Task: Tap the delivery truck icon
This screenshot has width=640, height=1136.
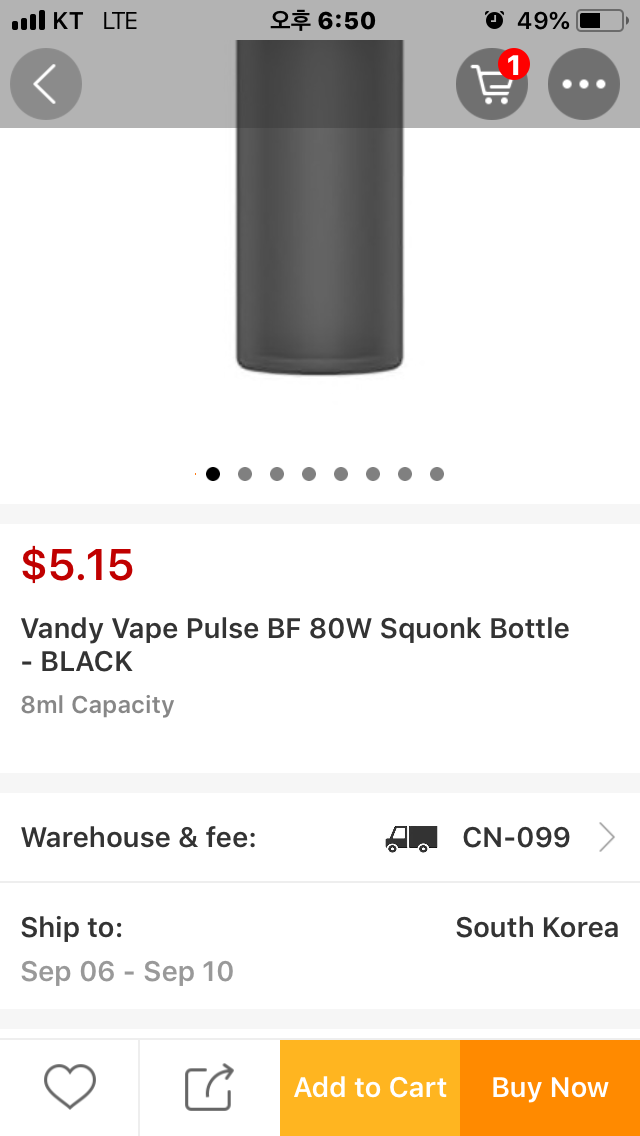Action: click(x=411, y=838)
